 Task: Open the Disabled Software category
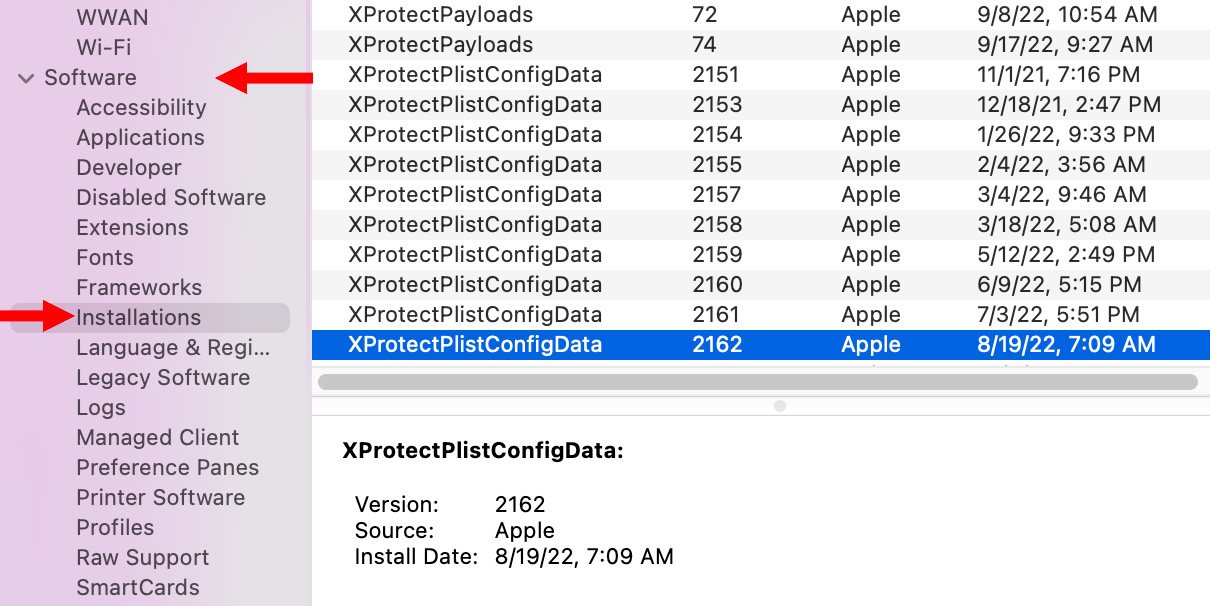[x=171, y=198]
